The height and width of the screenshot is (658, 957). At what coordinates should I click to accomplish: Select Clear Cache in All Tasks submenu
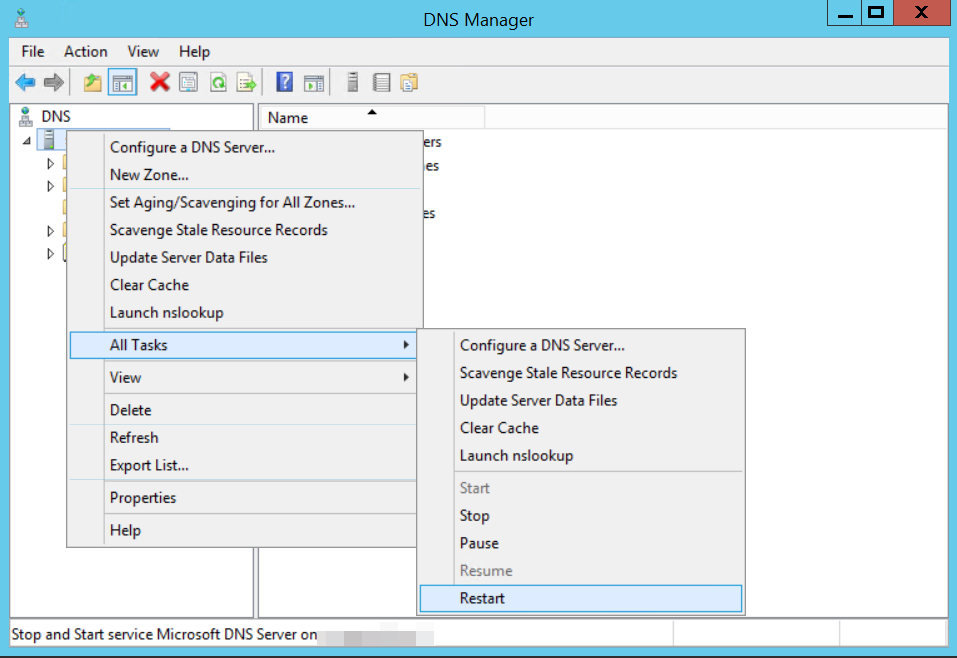(581, 427)
